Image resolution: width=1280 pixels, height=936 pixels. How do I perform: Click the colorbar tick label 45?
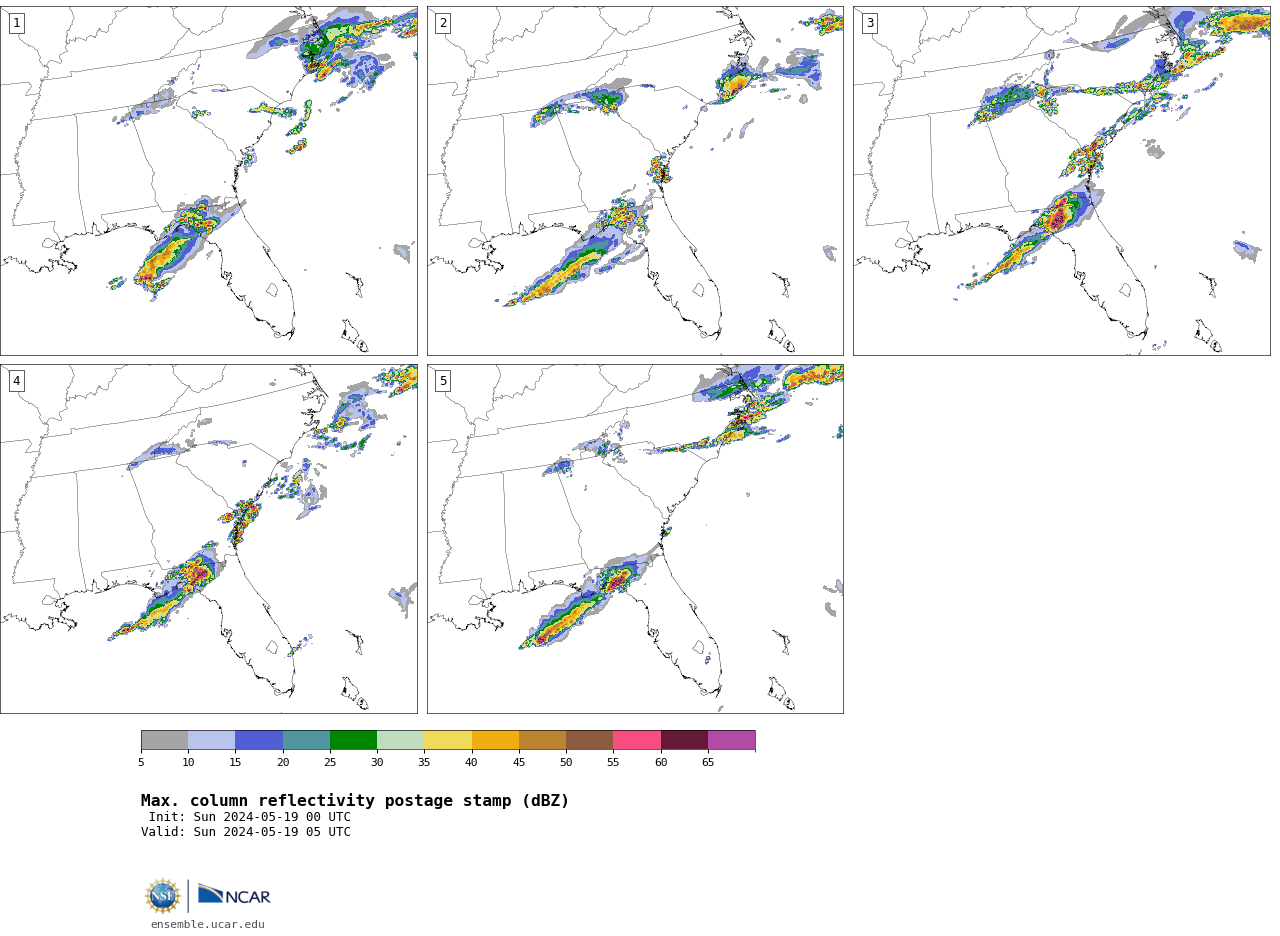pyautogui.click(x=519, y=763)
